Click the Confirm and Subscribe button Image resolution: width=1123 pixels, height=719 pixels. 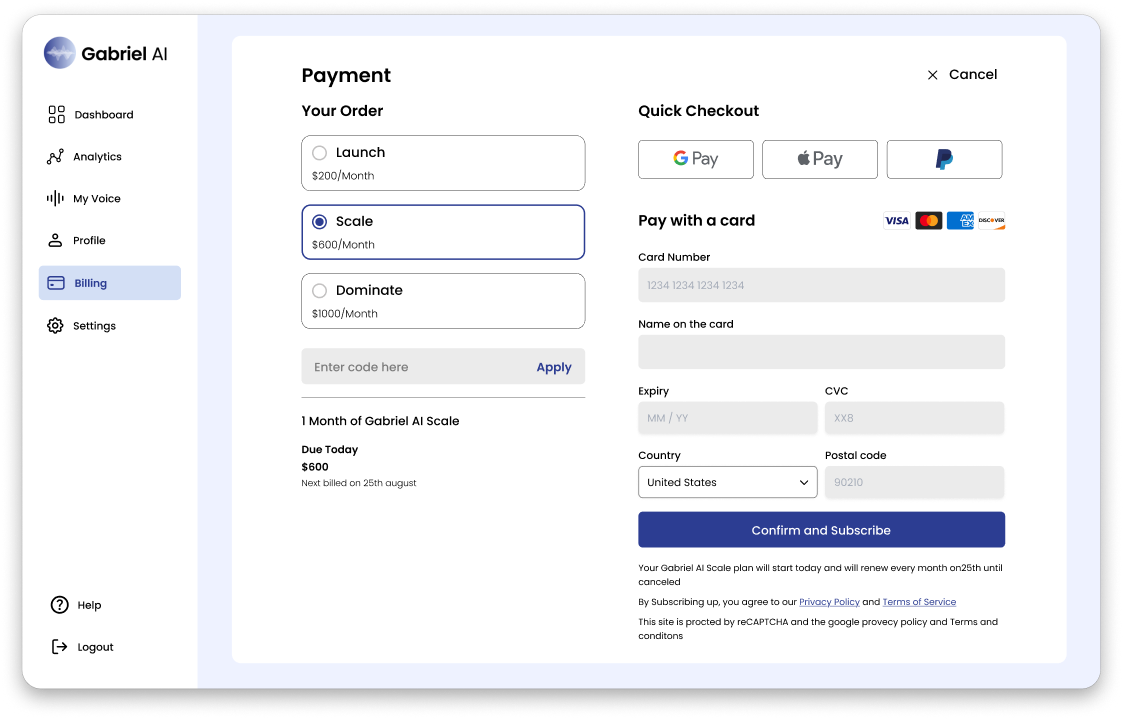(x=821, y=530)
